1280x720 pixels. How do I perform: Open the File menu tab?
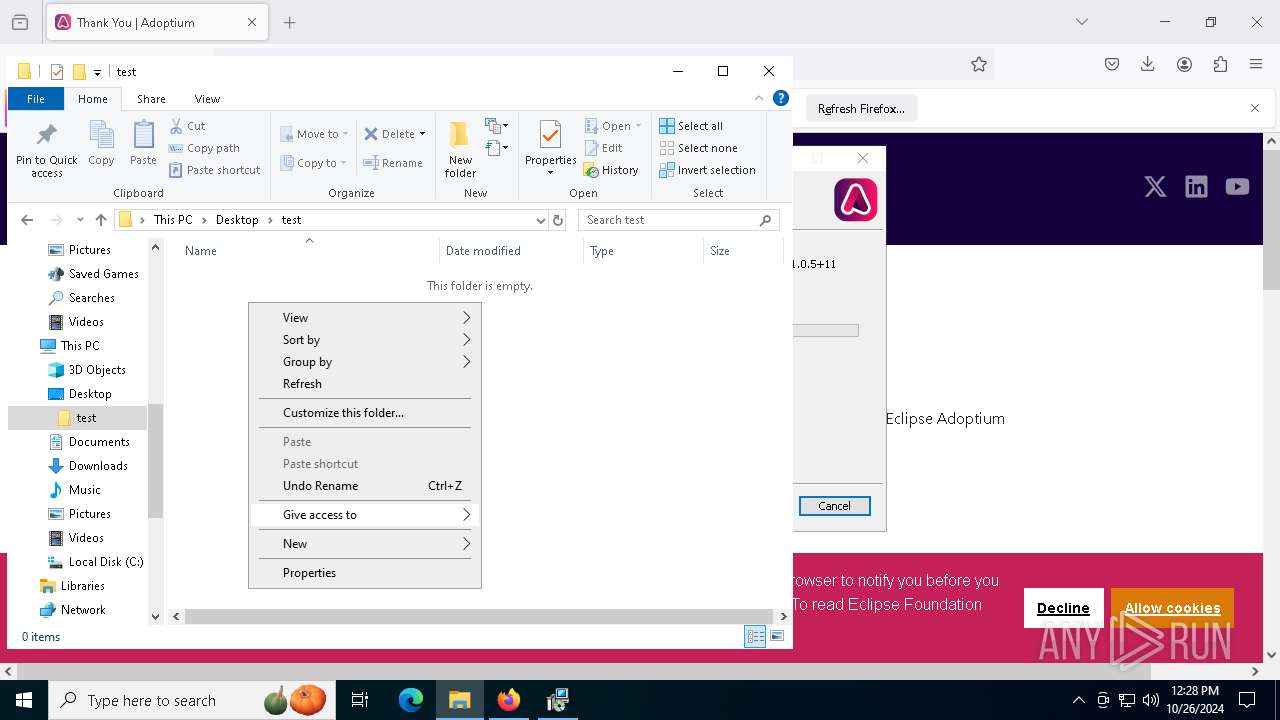pyautogui.click(x=36, y=99)
